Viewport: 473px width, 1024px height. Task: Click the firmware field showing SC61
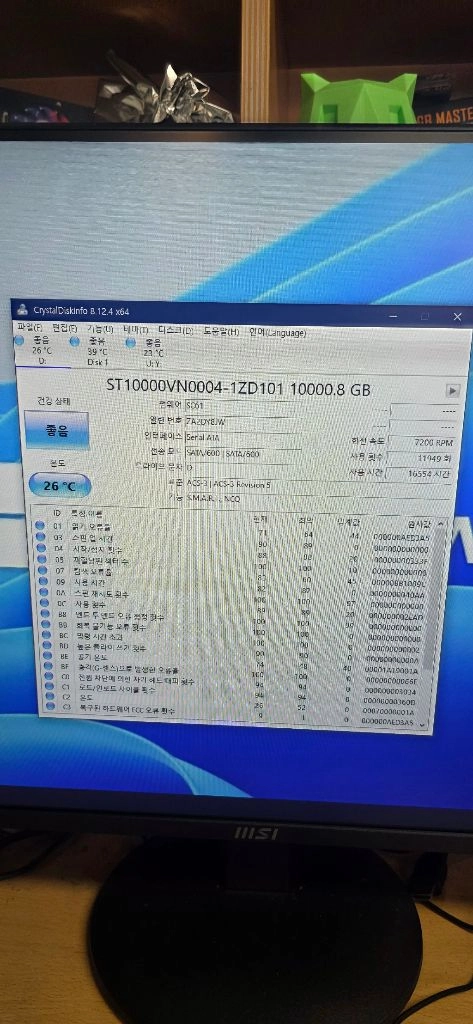[237, 406]
